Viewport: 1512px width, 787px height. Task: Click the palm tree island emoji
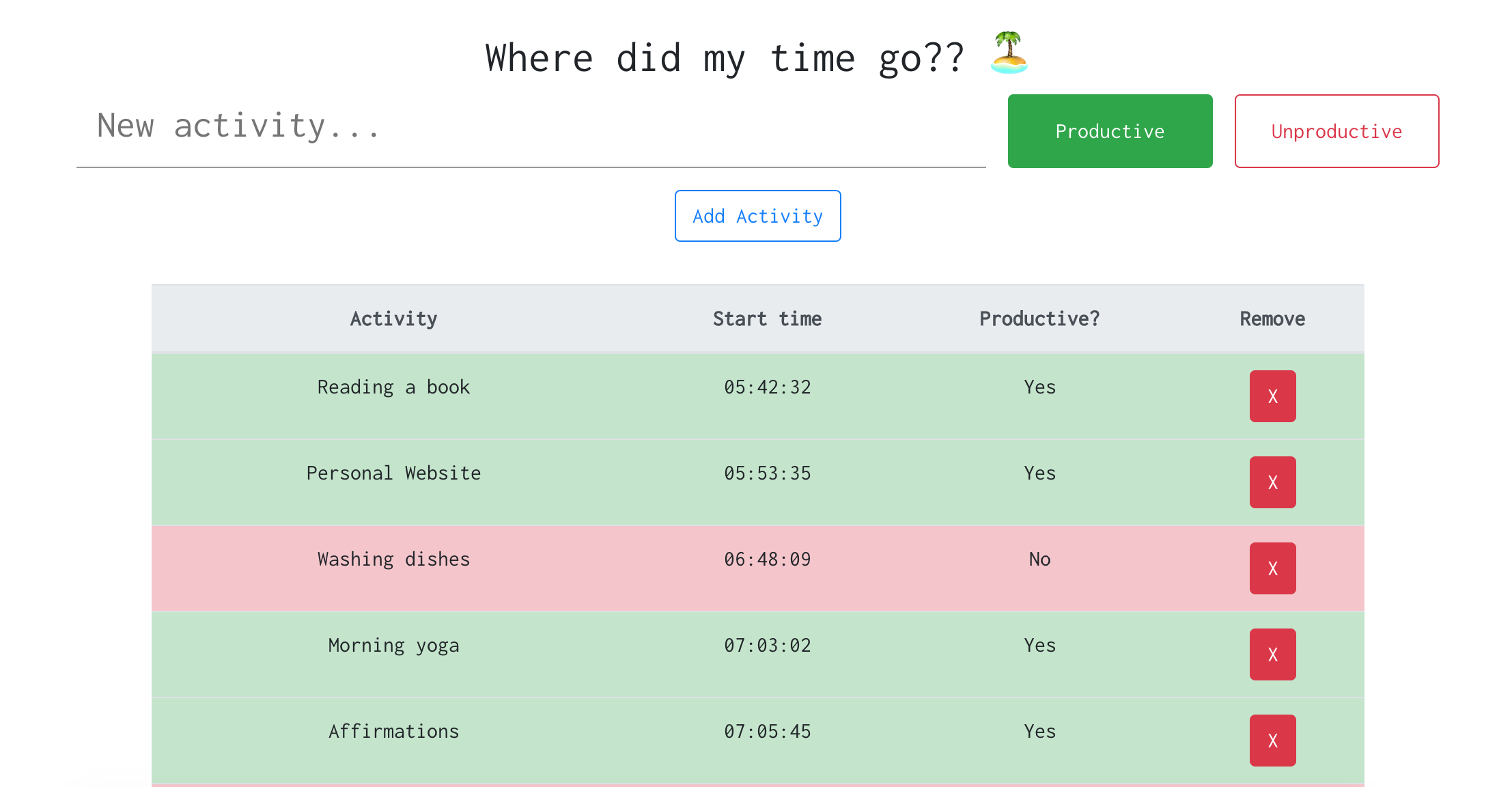pos(1009,53)
